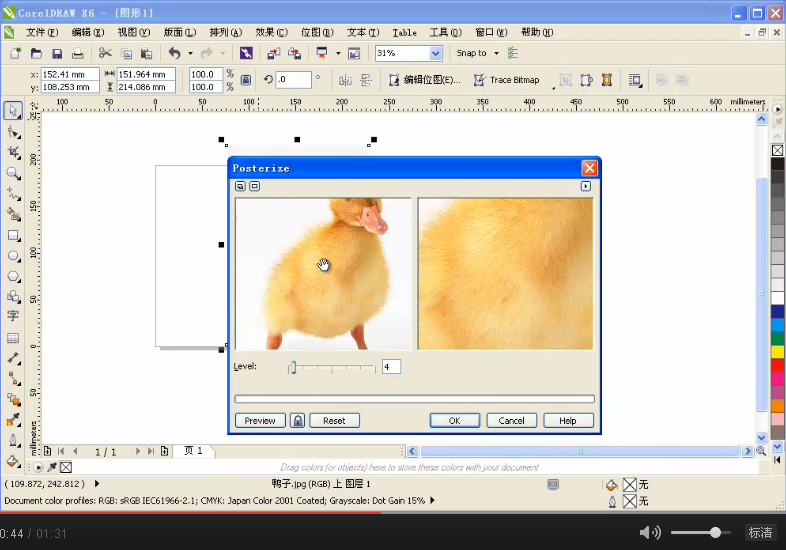The width and height of the screenshot is (786, 550).
Task: Click Trace Bitmap in property bar
Action: [507, 80]
